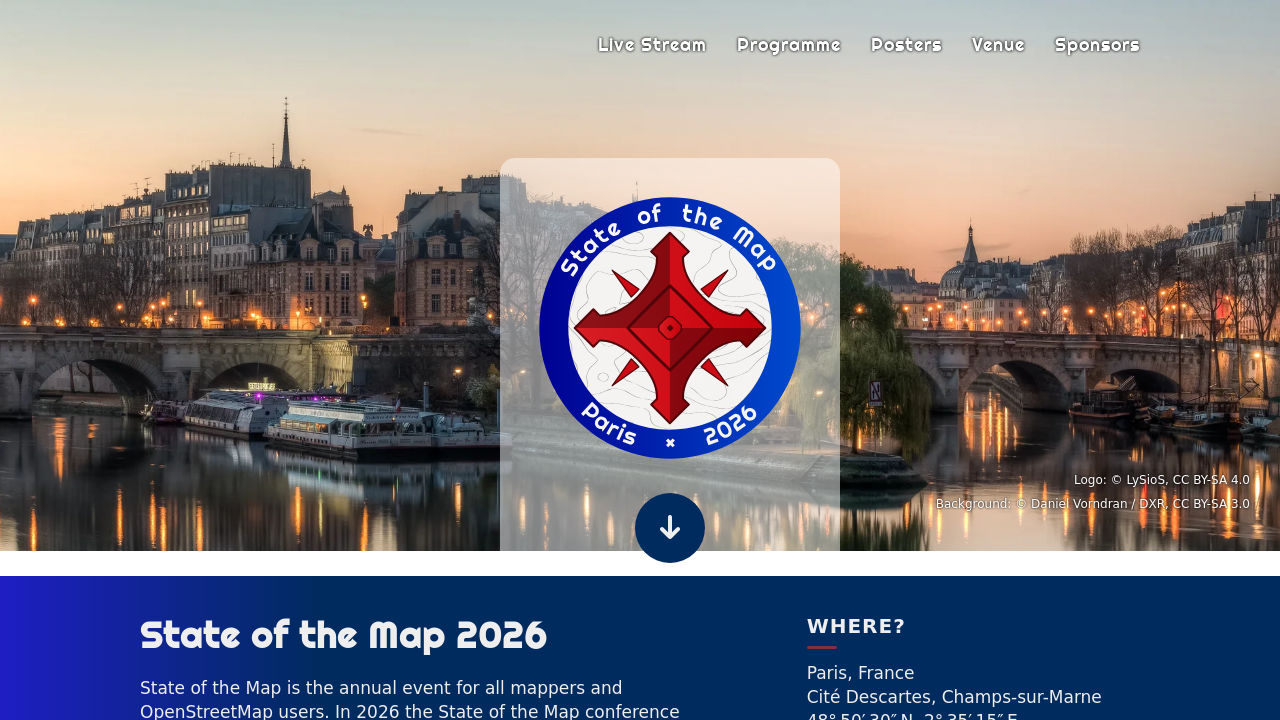The image size is (1280, 720).
Task: Click the State of the Map Paris 2026 logo
Action: coord(670,328)
